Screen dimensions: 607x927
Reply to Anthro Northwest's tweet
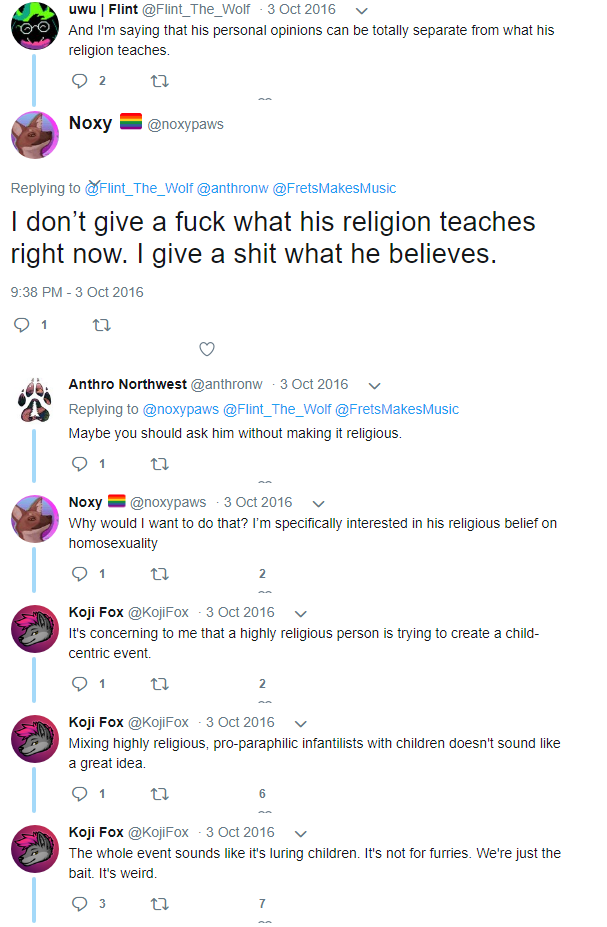[80, 464]
